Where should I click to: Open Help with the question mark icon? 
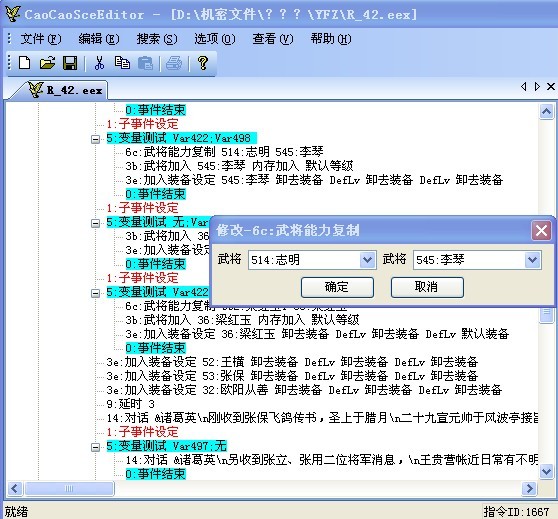click(203, 63)
